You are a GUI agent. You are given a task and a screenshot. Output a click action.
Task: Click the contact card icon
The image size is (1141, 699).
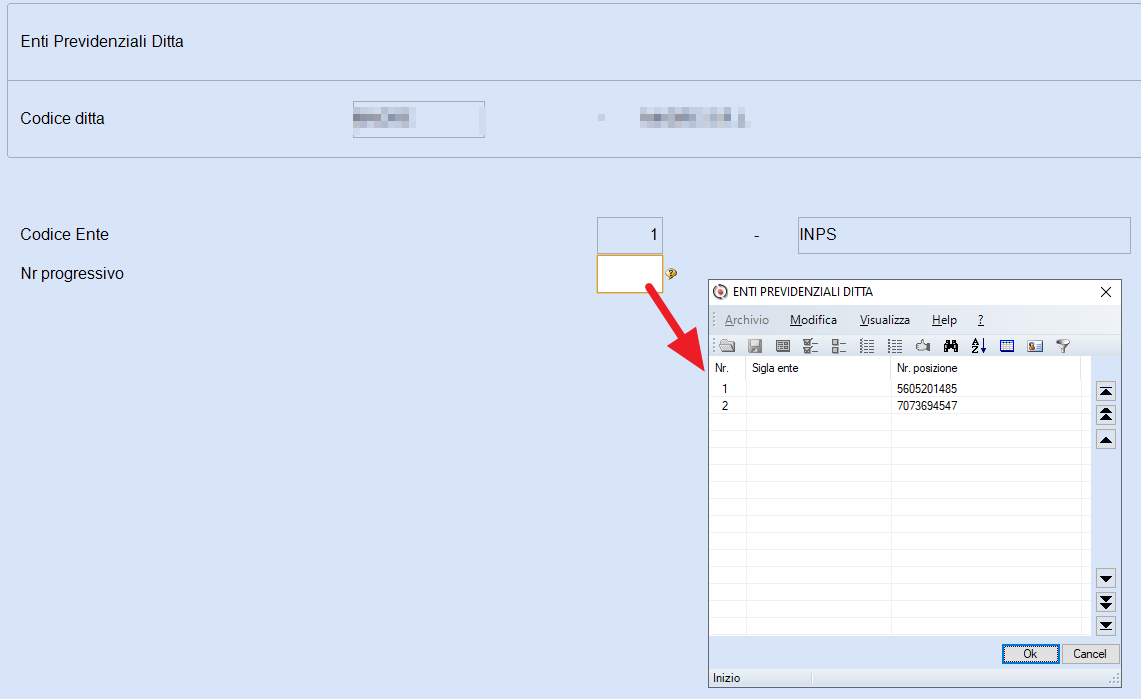click(x=1035, y=346)
